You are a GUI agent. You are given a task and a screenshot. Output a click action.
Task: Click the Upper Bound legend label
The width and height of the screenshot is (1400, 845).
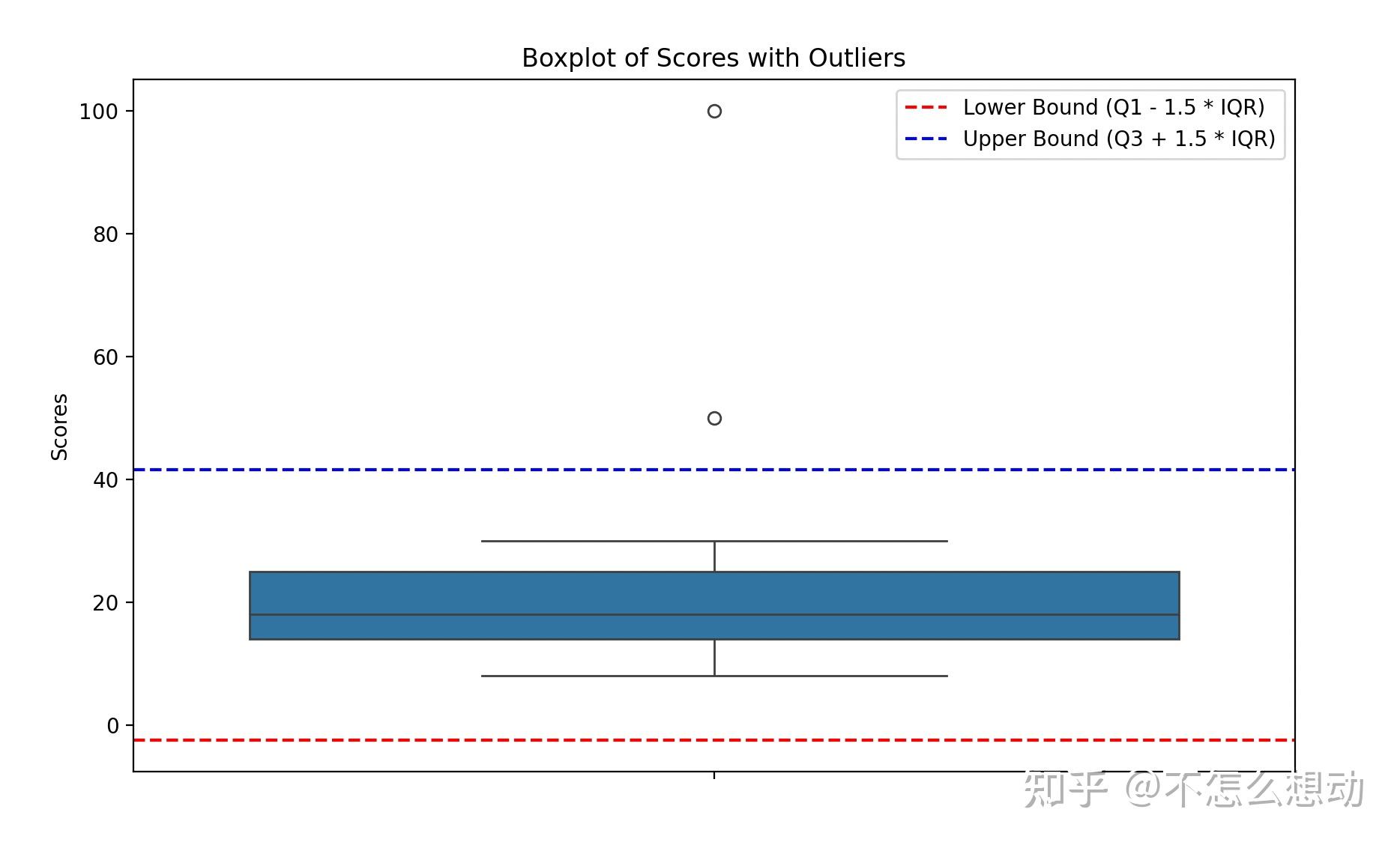(1118, 139)
